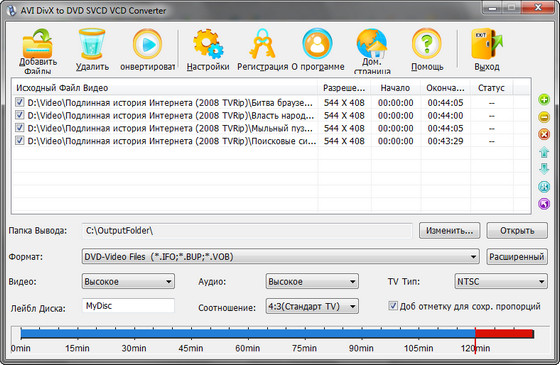Click the Помощь question mark icon
The image size is (560, 365).
coord(427,44)
